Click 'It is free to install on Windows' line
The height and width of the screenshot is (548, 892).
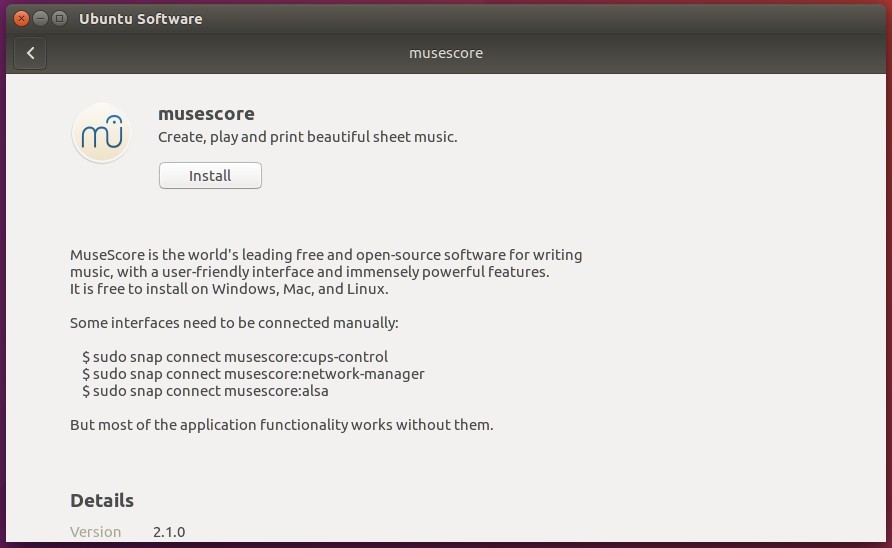click(x=229, y=289)
